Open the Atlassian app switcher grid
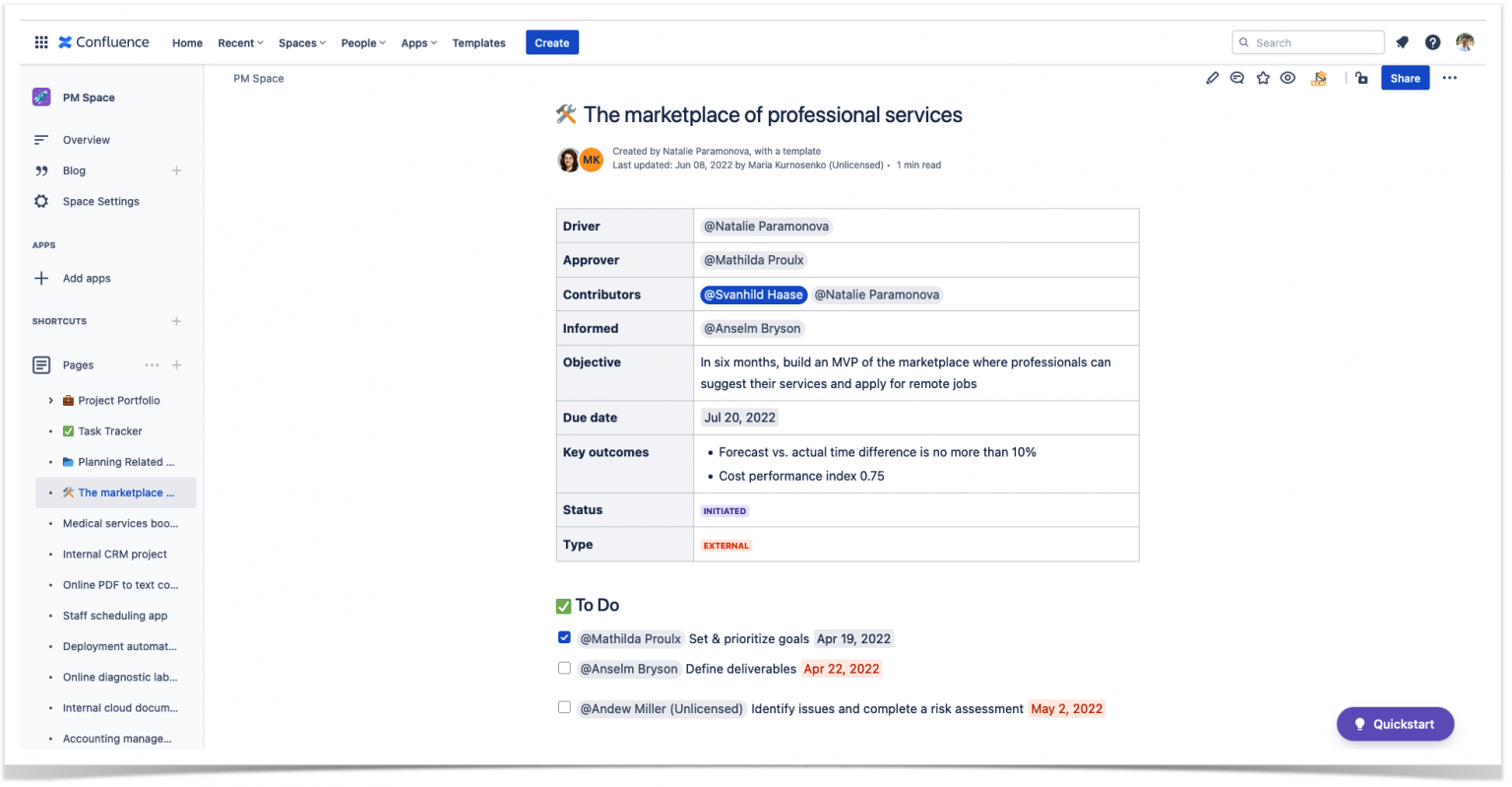 40,42
